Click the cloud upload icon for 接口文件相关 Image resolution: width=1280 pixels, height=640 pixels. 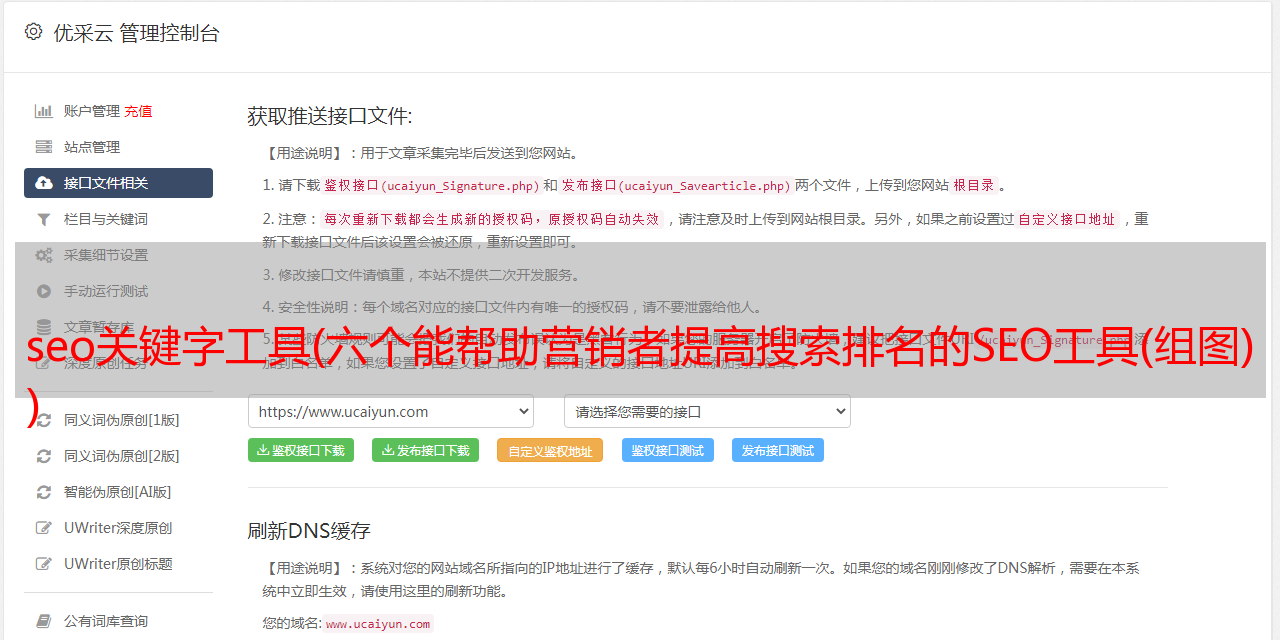pyautogui.click(x=44, y=183)
